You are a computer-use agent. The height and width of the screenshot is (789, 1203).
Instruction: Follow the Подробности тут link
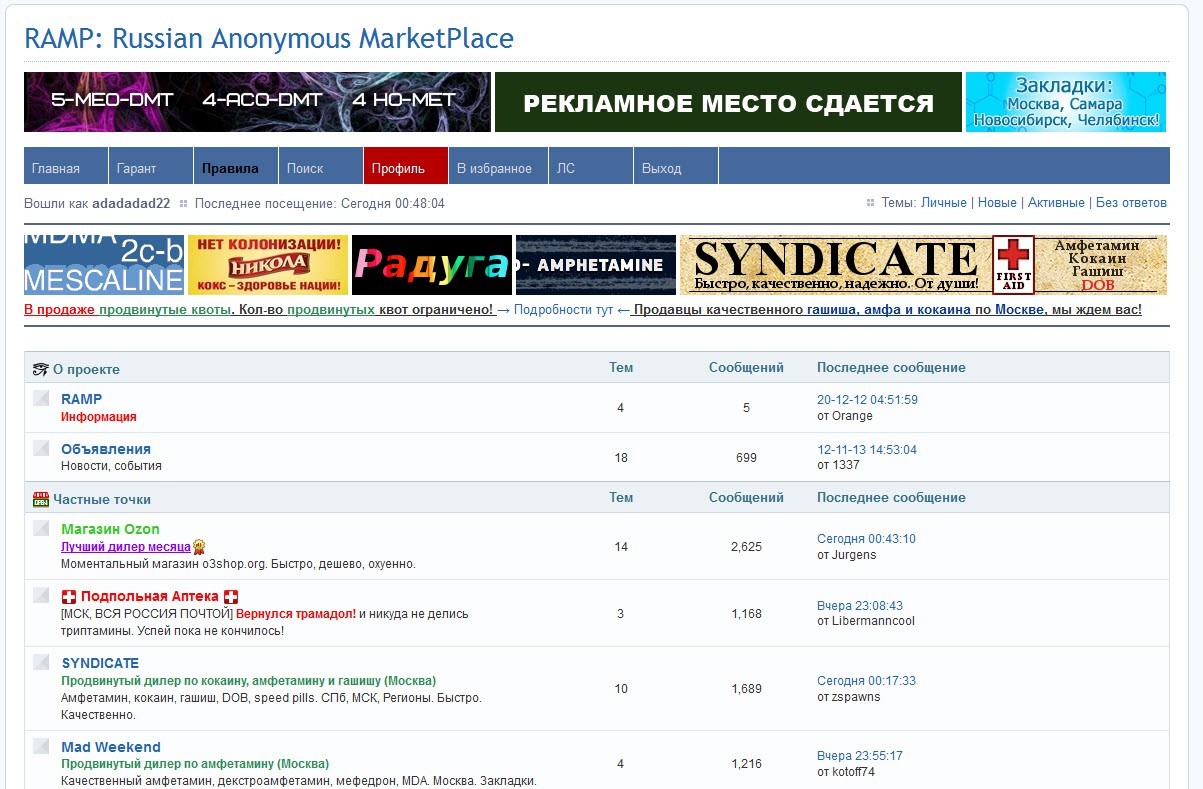(x=563, y=310)
